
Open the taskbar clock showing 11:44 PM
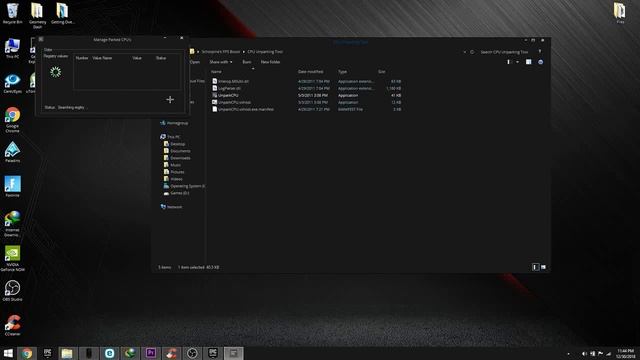[626, 353]
